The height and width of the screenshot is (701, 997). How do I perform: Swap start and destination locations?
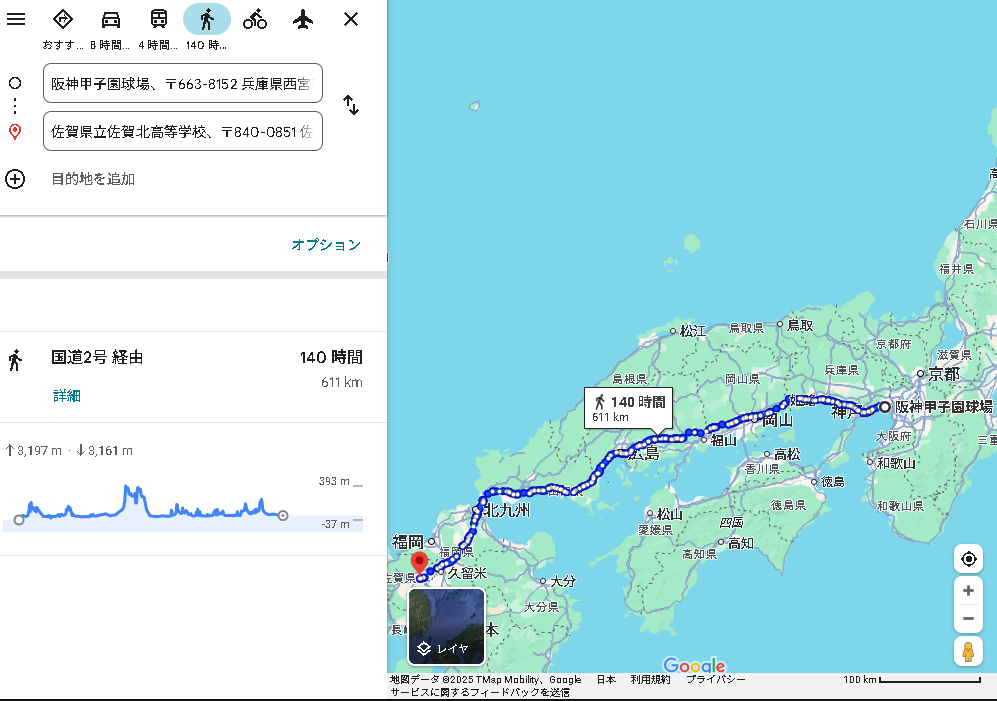pyautogui.click(x=351, y=105)
